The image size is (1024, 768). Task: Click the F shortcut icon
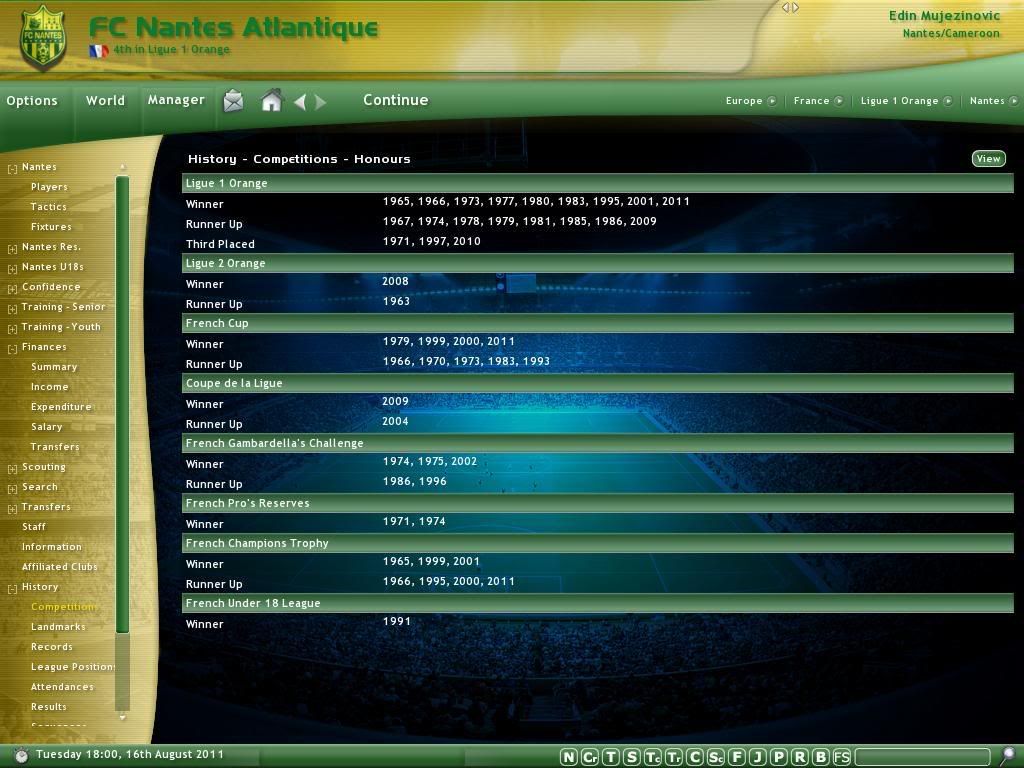coord(737,757)
